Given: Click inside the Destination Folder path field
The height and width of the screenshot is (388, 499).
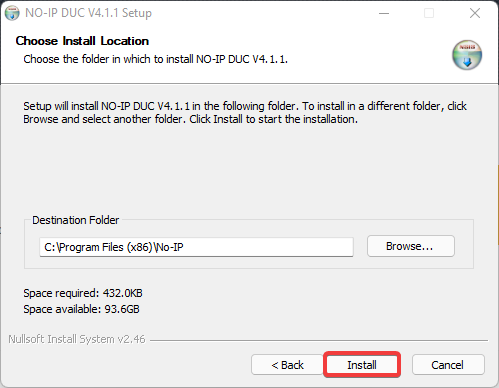Looking at the screenshot, I should click(196, 247).
